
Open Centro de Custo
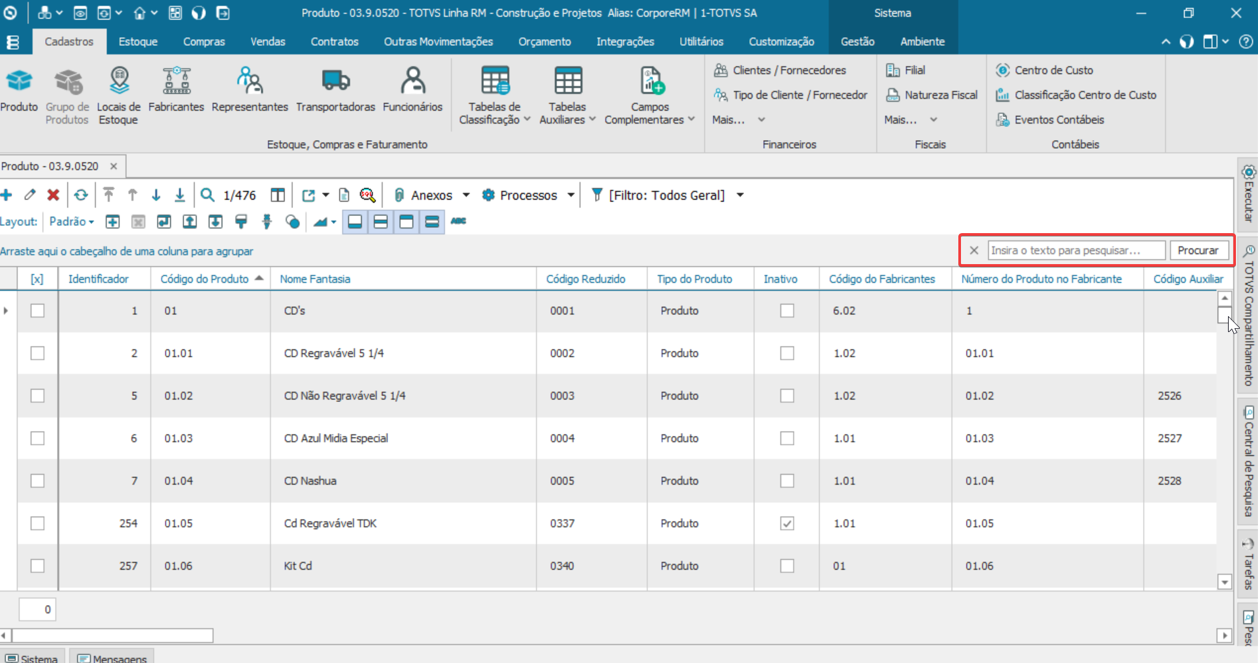1044,71
